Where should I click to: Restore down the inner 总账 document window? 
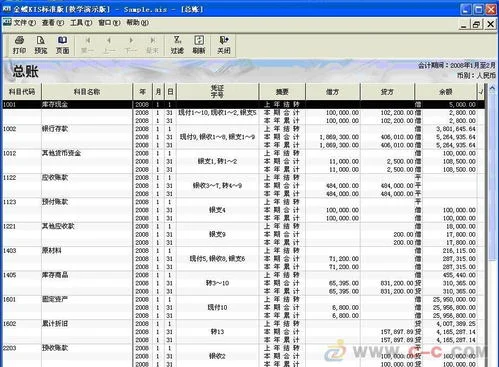tap(476, 24)
